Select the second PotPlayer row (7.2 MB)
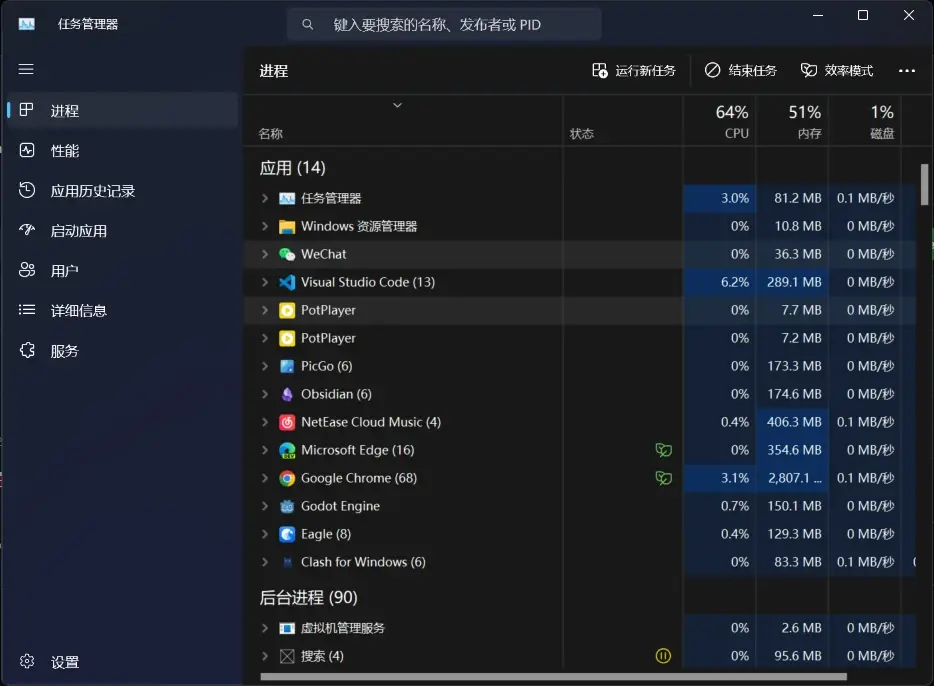This screenshot has height=686, width=934. [579, 338]
